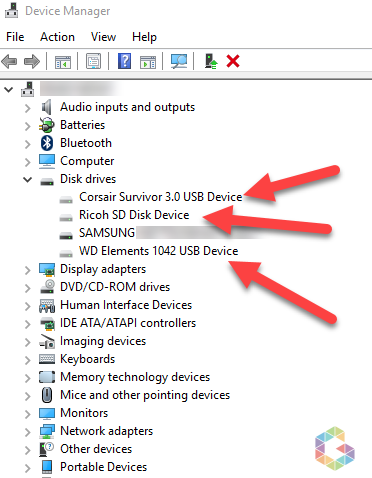Collapse the Disk drives category
Image resolution: width=372 pixels, height=478 pixels.
pos(28,179)
